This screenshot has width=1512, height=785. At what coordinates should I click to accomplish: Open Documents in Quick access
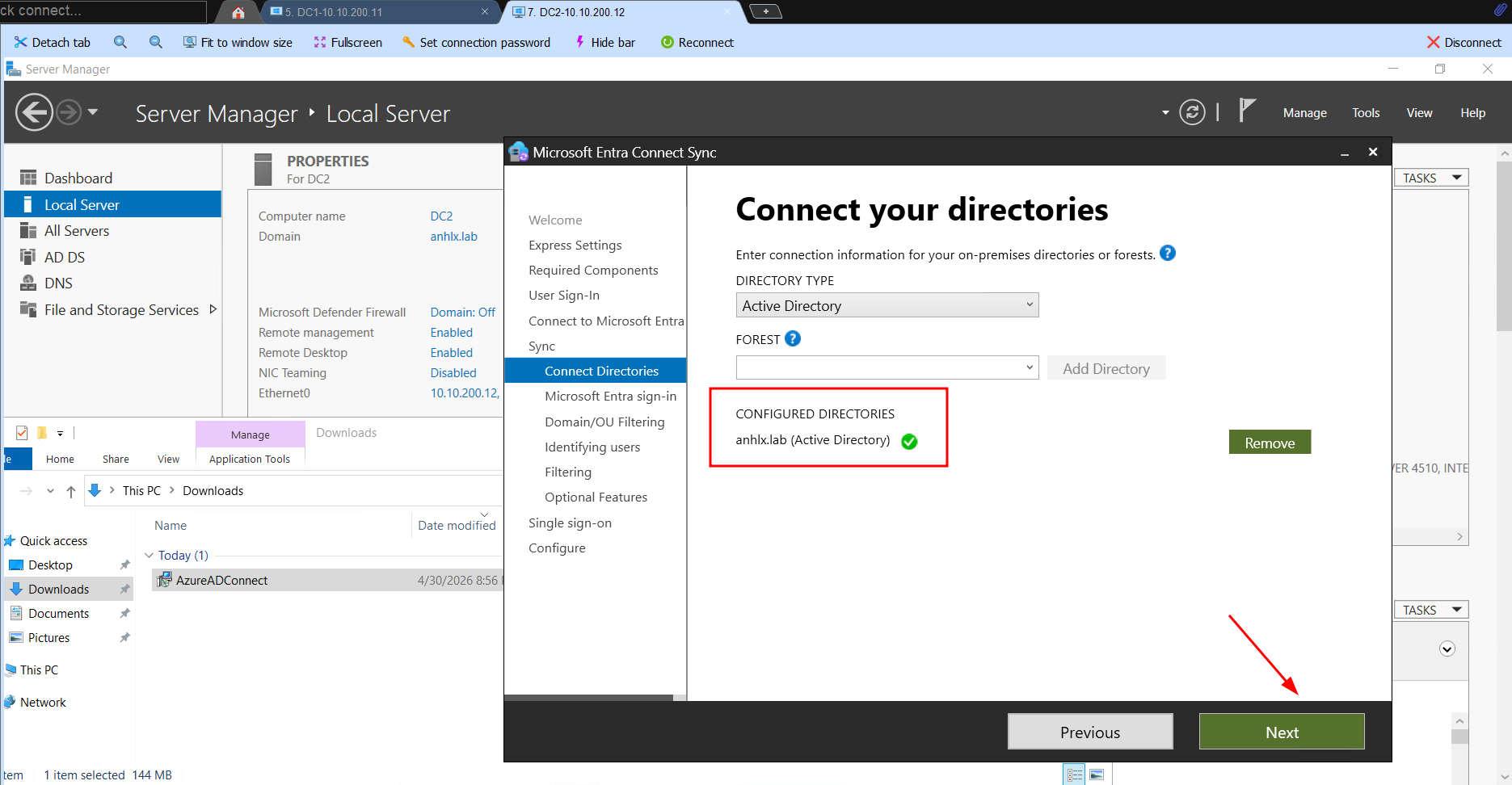(x=58, y=614)
